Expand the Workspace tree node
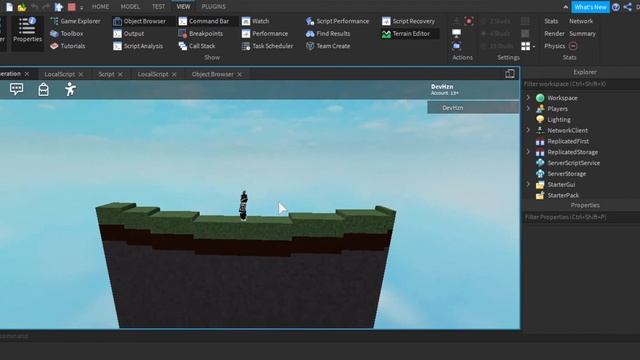 528,98
